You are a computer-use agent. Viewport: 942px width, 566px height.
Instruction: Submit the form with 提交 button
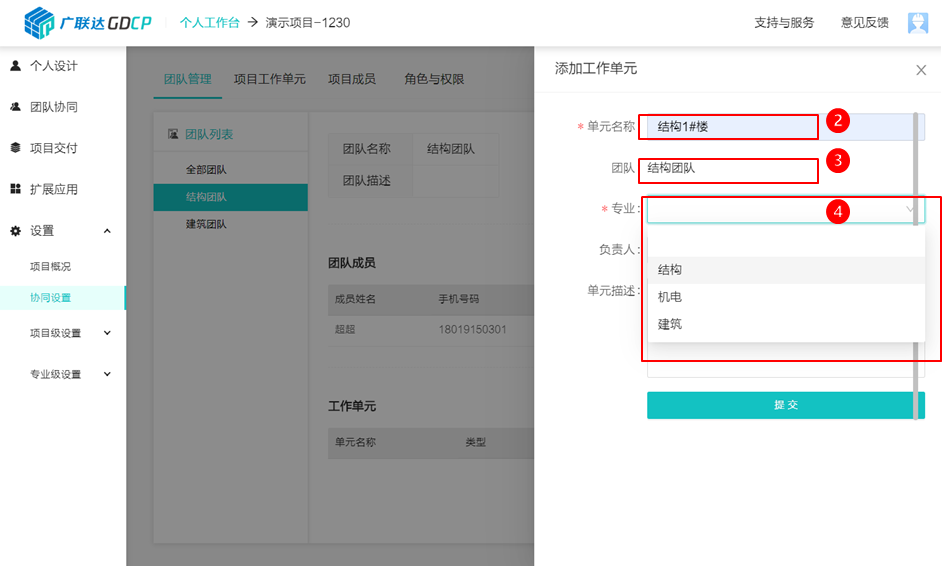[786, 405]
